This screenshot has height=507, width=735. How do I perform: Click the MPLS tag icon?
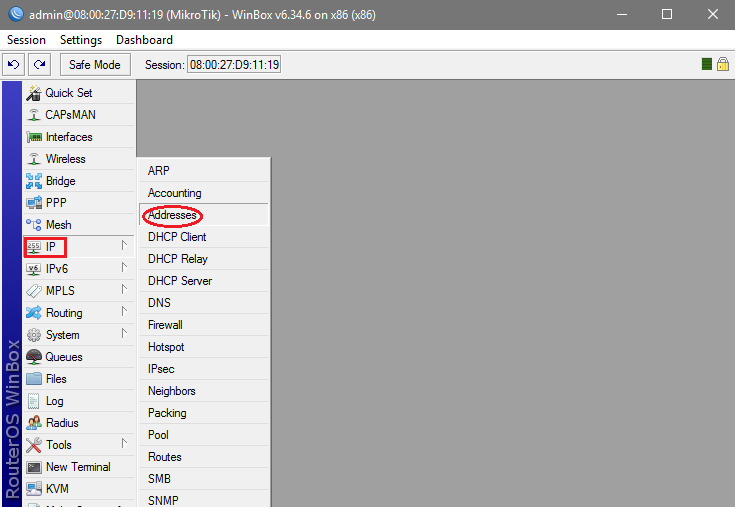[34, 291]
